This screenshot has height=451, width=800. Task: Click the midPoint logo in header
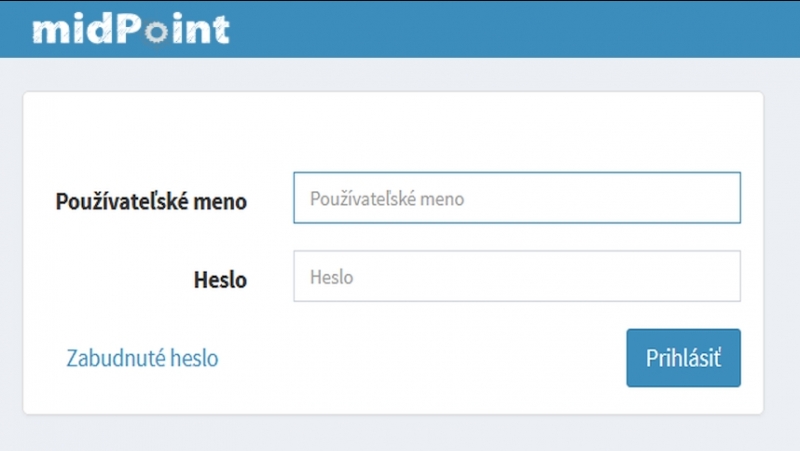tap(131, 30)
